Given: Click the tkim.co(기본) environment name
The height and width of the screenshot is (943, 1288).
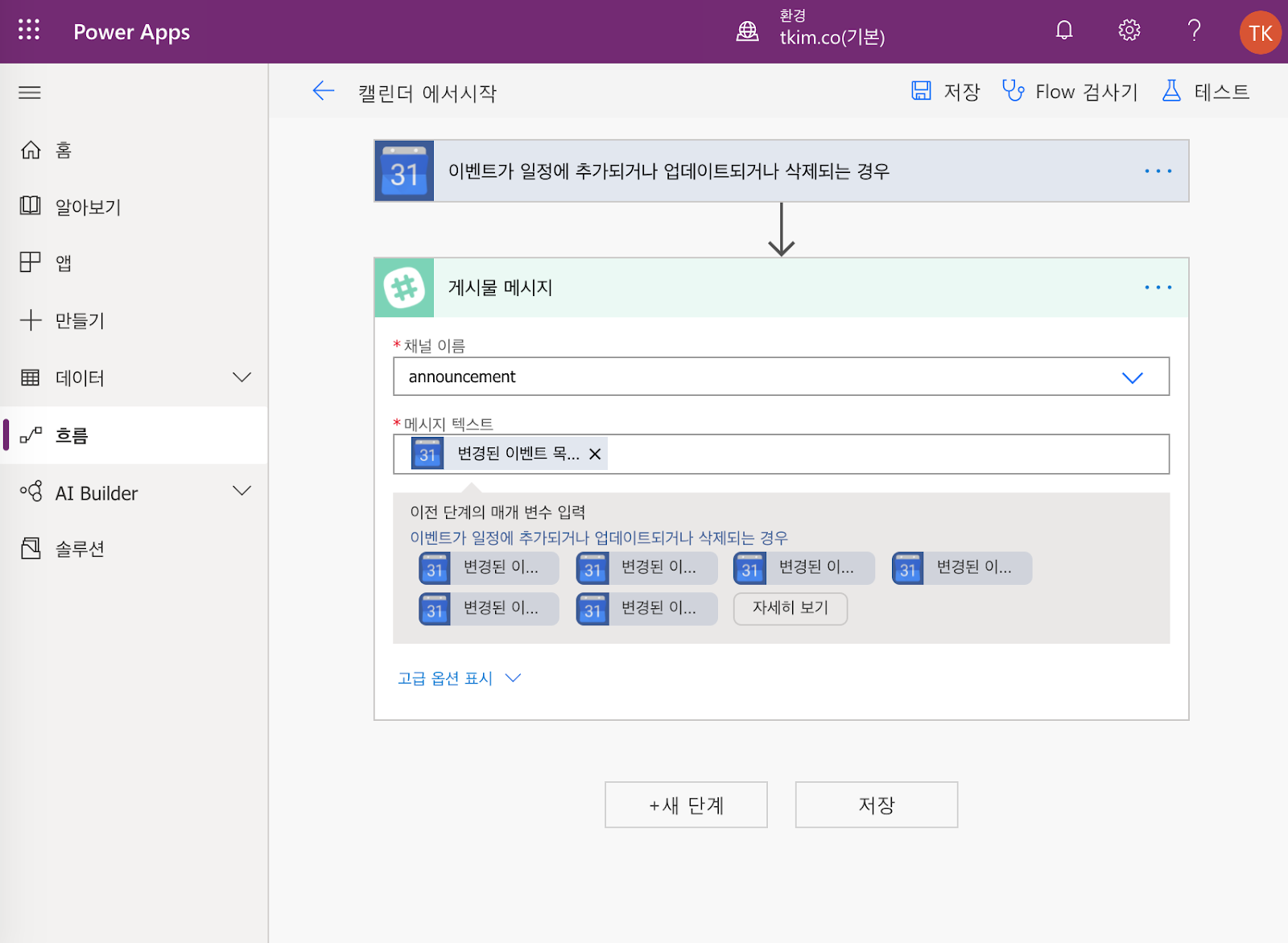Looking at the screenshot, I should (832, 37).
